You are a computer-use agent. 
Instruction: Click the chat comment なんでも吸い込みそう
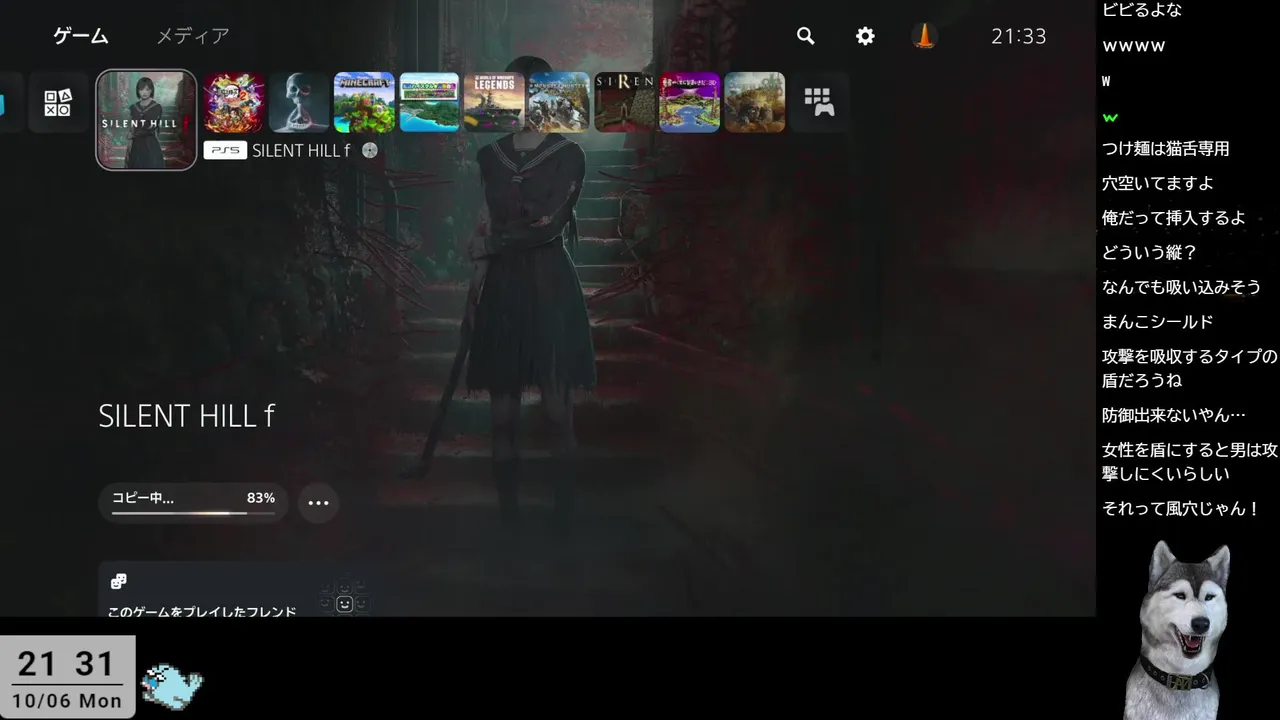1181,287
